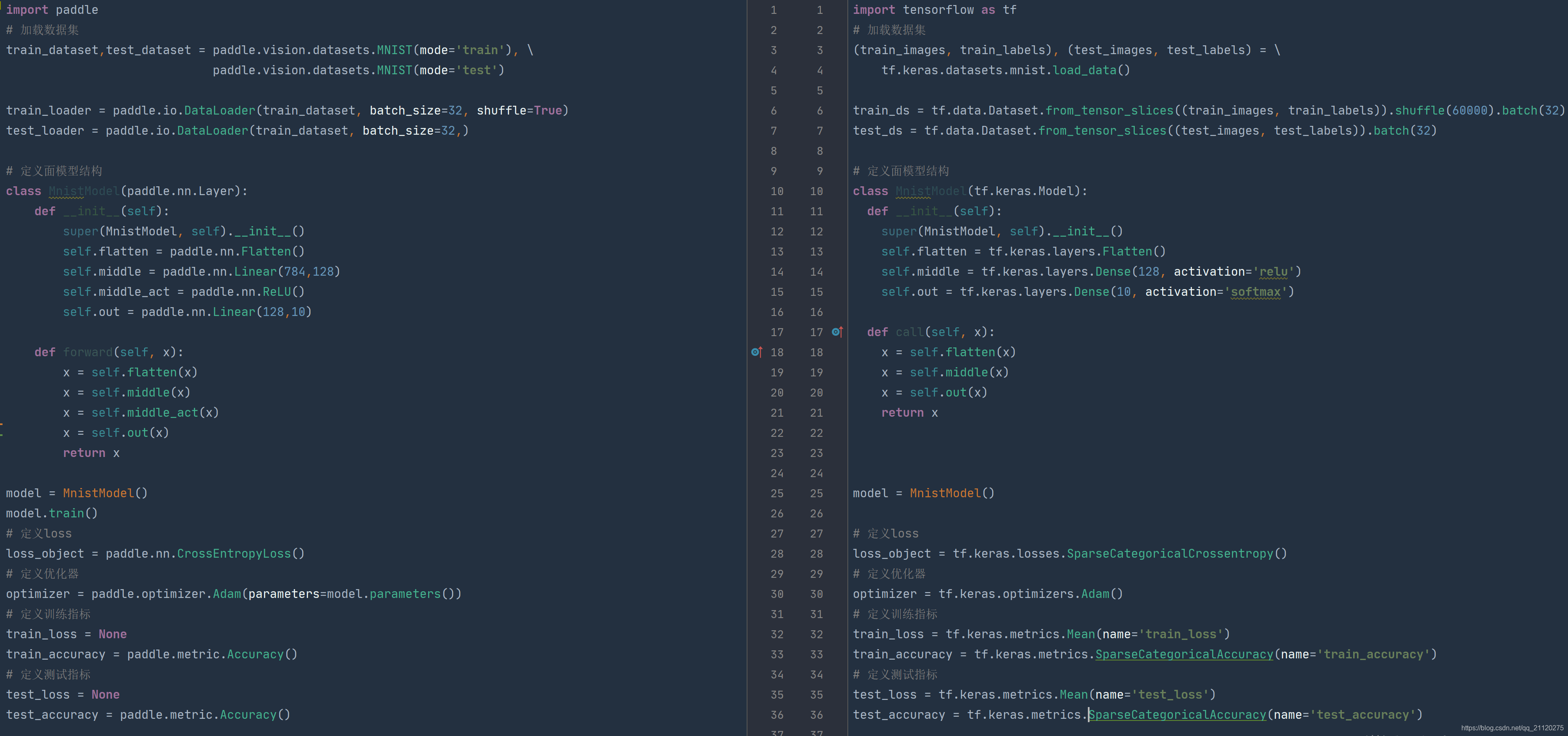Click 'return x' in the call method
1568x736 pixels.
point(909,413)
